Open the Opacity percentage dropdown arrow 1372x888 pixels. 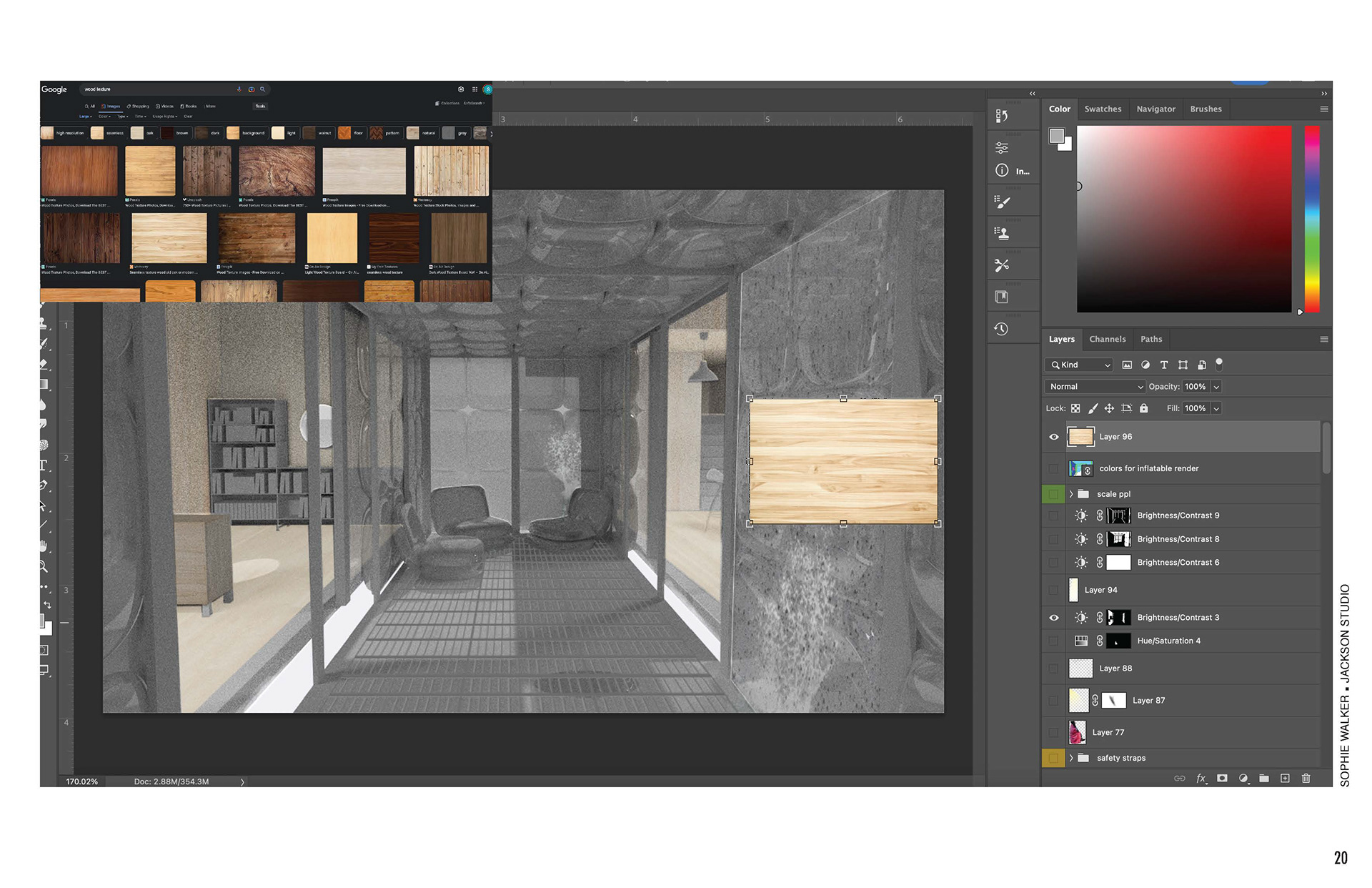(x=1216, y=387)
